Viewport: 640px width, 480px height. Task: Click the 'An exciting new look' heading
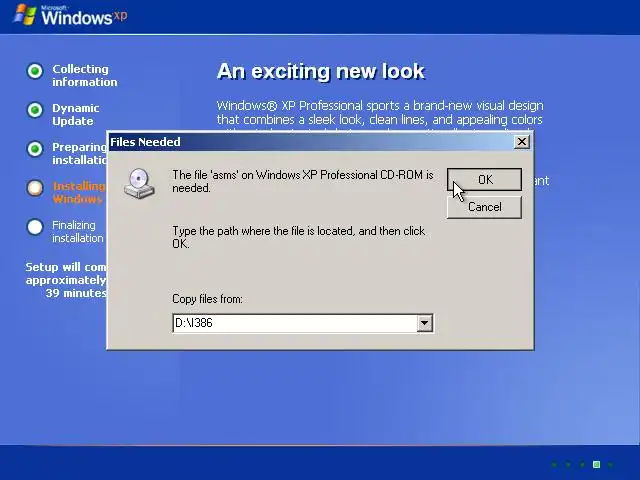click(x=321, y=71)
